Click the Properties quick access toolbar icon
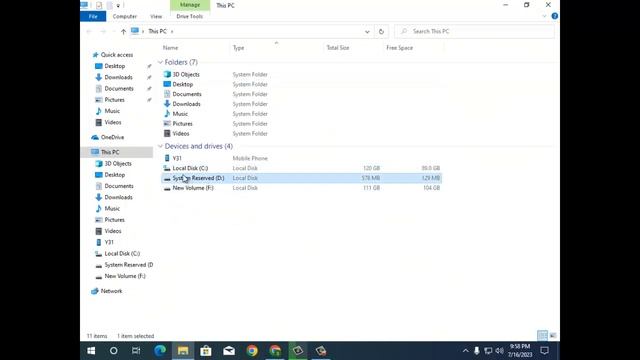Viewport: 640px width, 360px height. point(99,5)
